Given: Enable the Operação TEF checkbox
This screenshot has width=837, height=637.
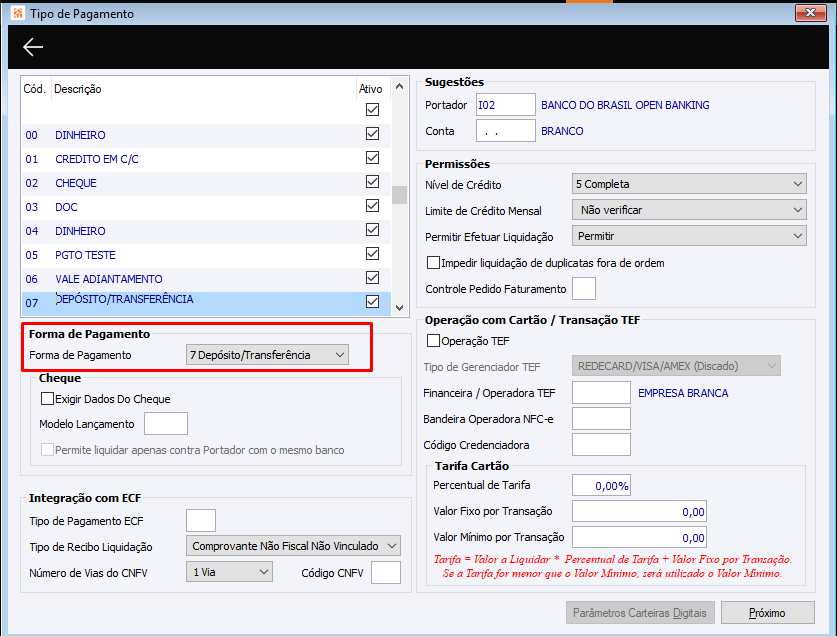Looking at the screenshot, I should point(433,341).
